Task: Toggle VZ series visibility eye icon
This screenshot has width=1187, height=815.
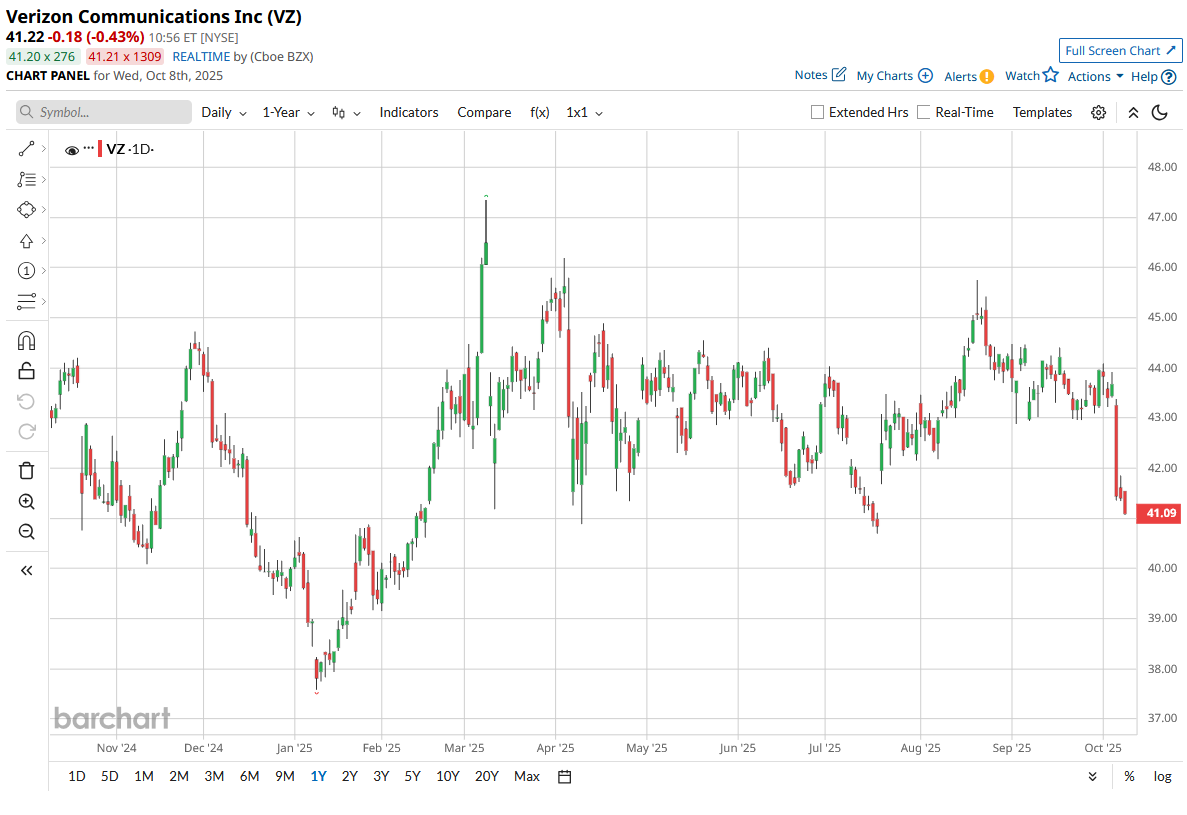Action: coord(72,150)
